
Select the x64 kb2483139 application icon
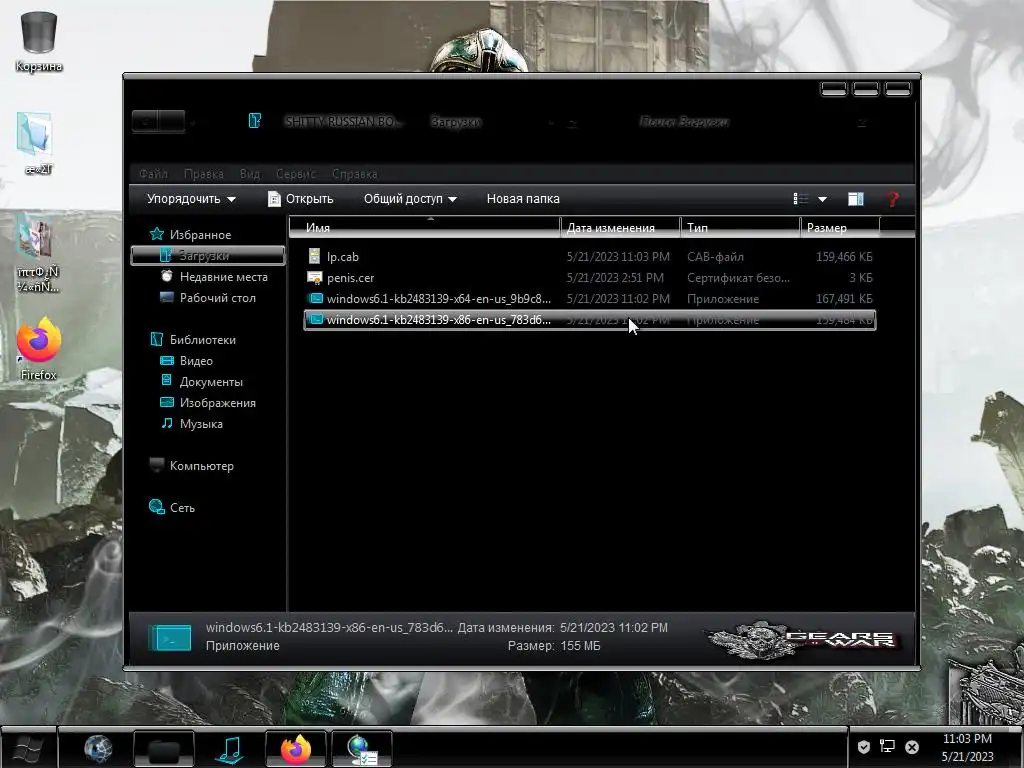(x=315, y=298)
